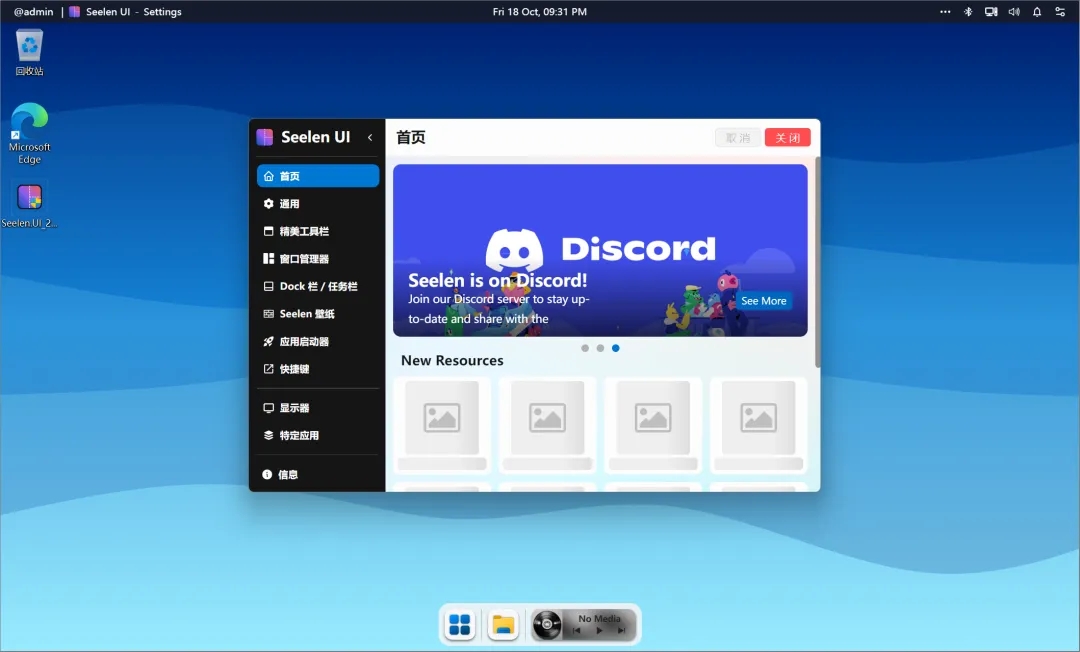The width and height of the screenshot is (1080, 652).
Task: Click the Bluetooth icon in the top bar
Action: tap(968, 11)
